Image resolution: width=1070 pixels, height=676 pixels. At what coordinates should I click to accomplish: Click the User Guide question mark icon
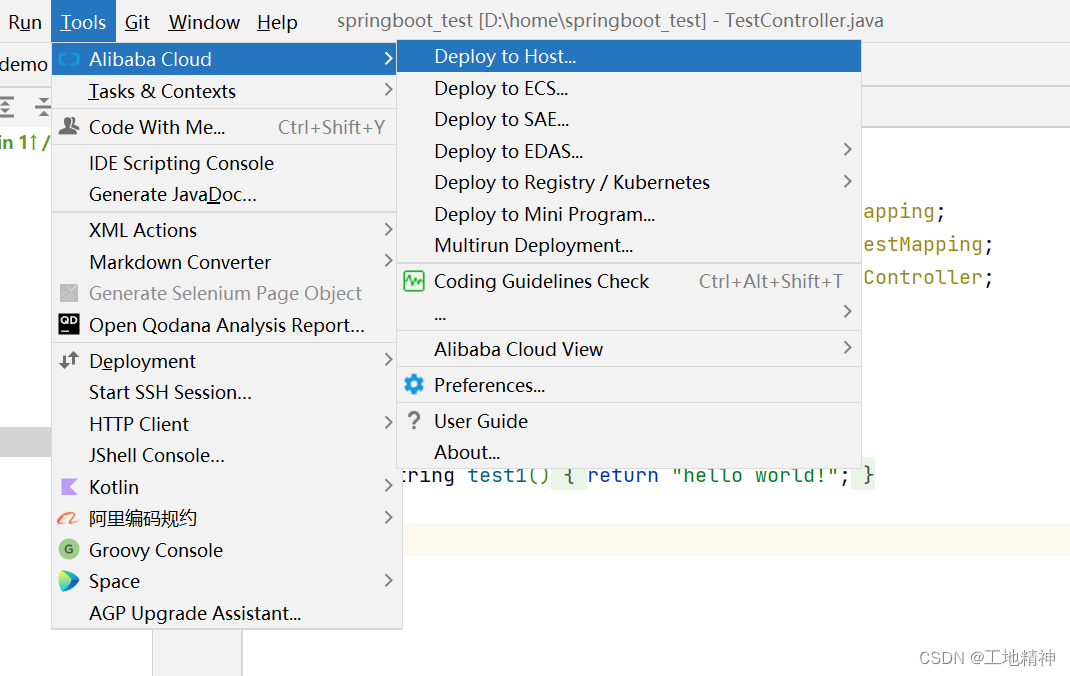[414, 421]
